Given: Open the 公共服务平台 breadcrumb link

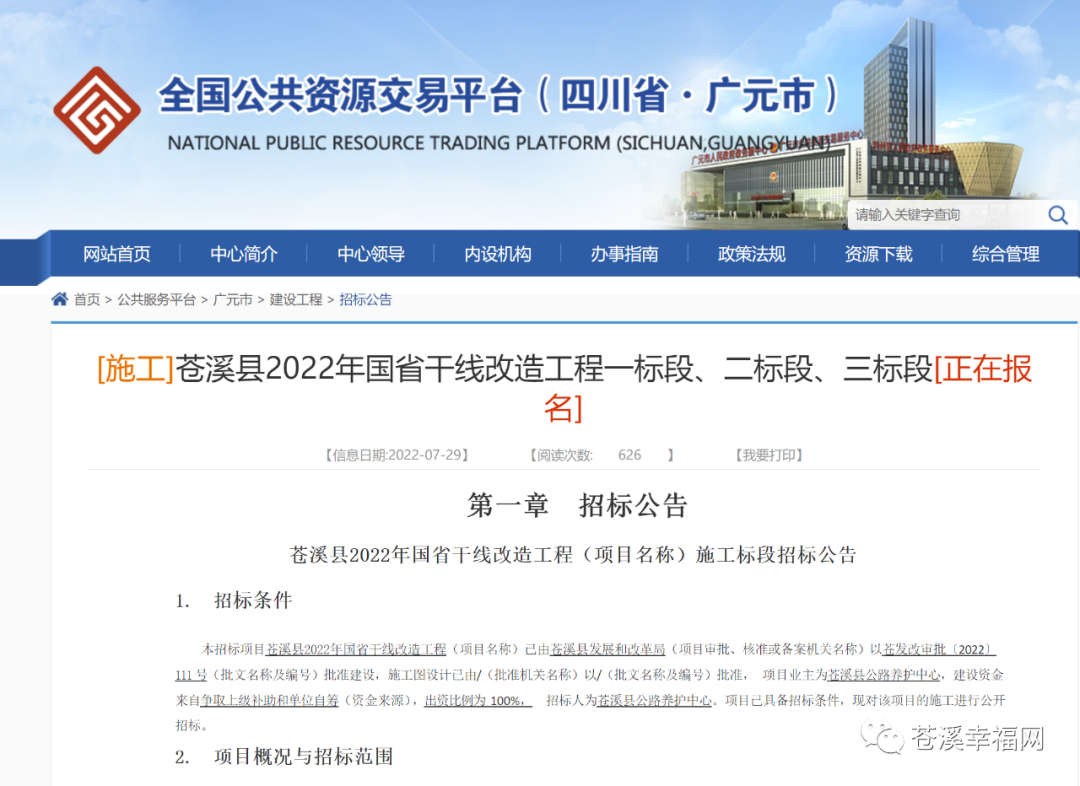Looking at the screenshot, I should tap(156, 300).
